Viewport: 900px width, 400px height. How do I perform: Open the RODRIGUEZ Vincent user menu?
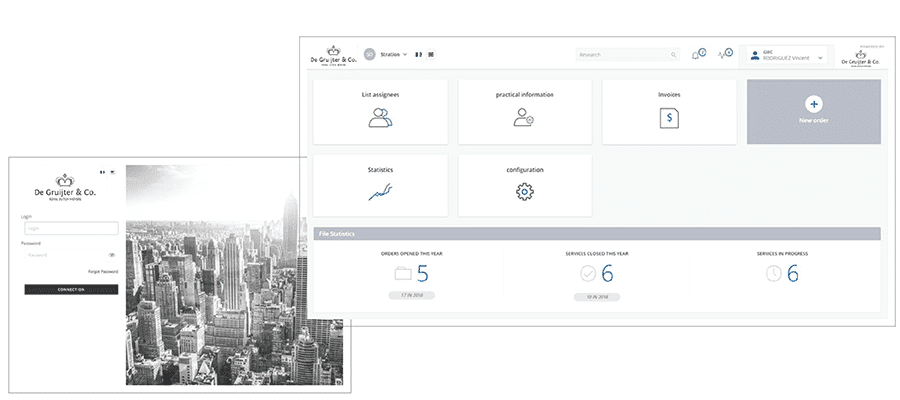787,55
